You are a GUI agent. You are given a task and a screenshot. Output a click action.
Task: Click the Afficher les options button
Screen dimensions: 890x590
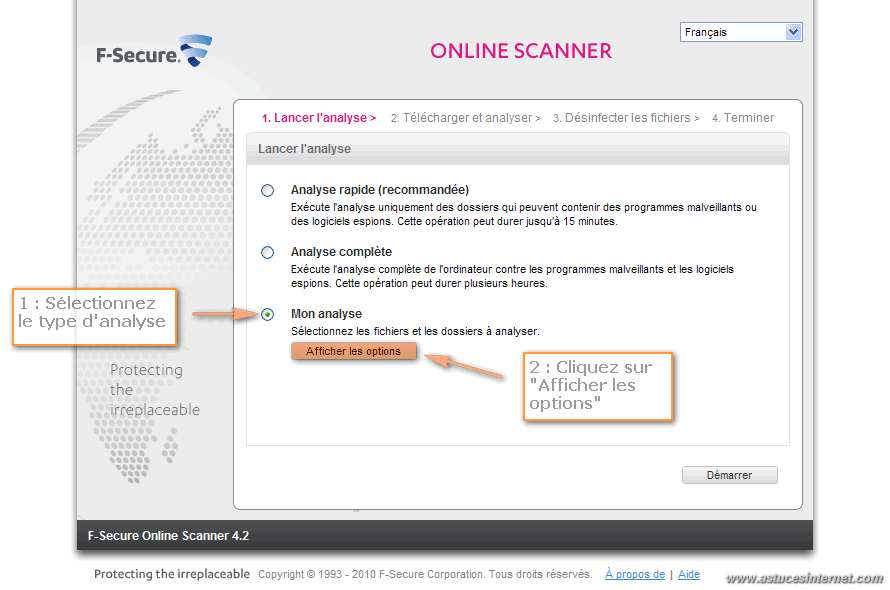pos(354,351)
